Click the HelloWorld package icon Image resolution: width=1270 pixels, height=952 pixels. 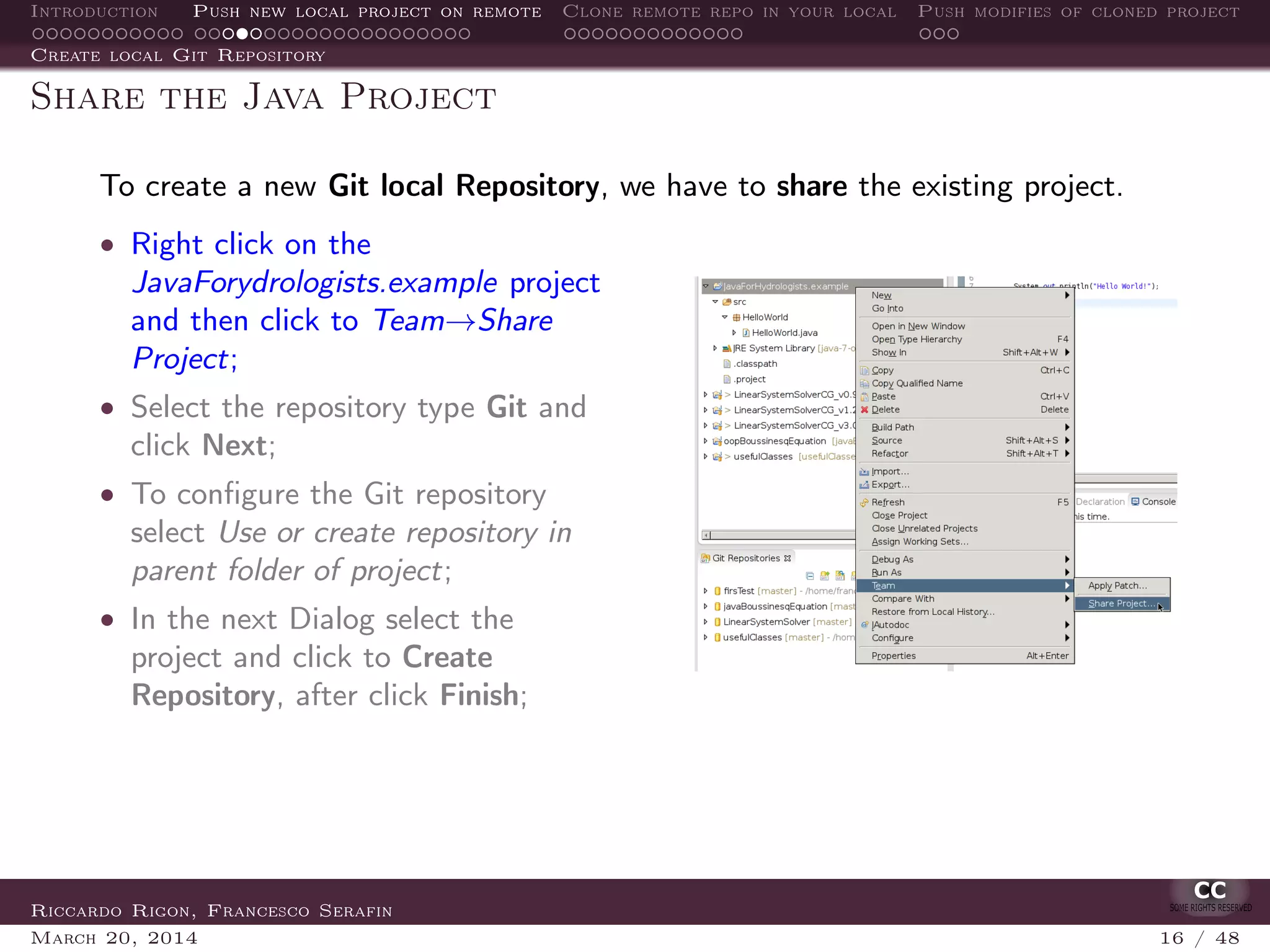(737, 317)
